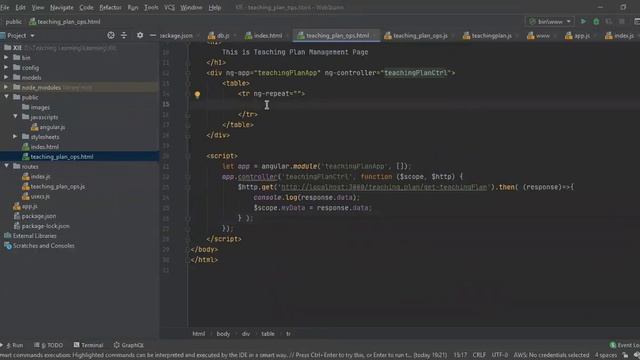
Task: Click the CRLF line separator status item
Action: tap(479, 355)
